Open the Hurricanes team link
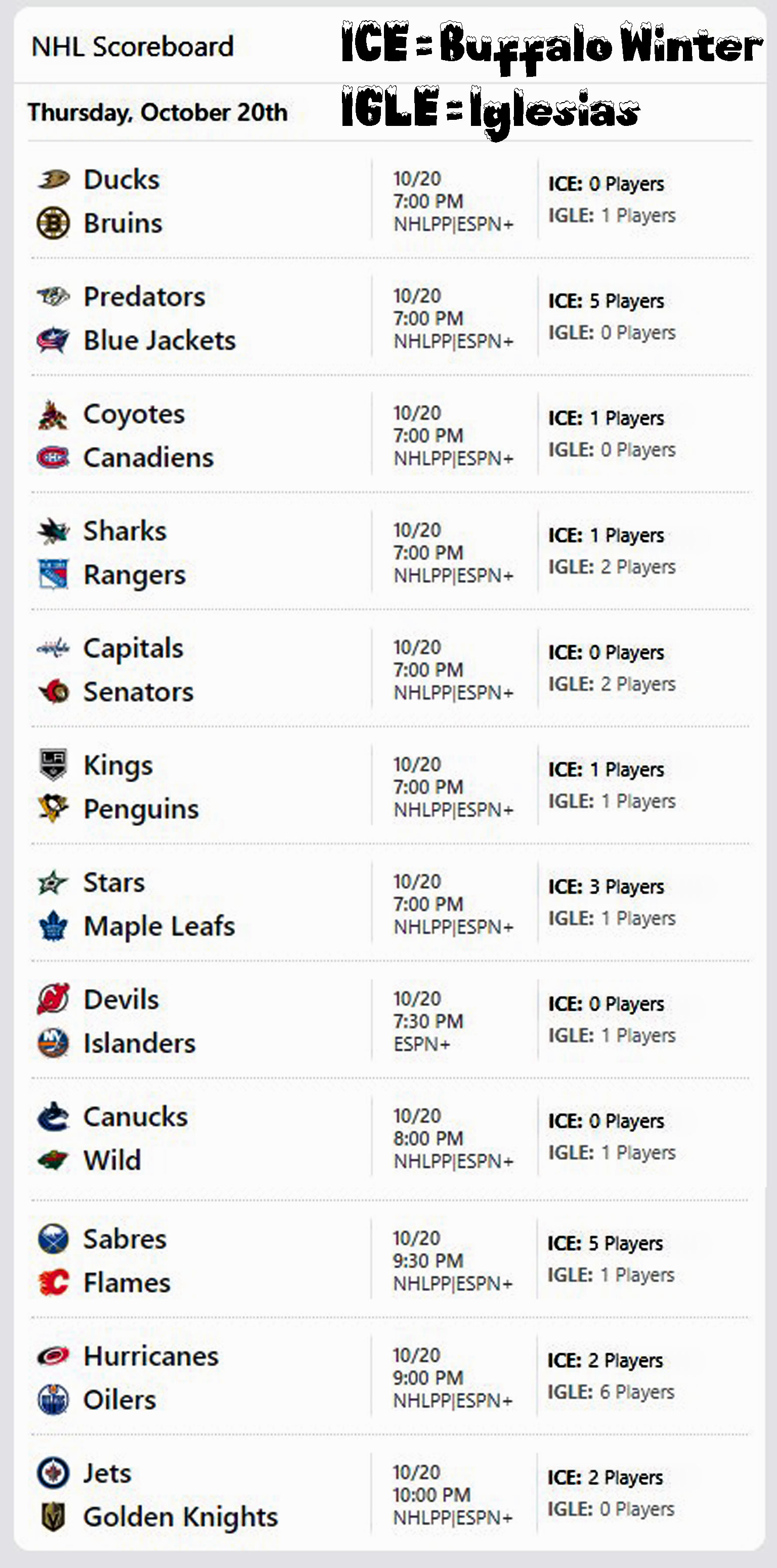777x1568 pixels. tap(151, 1356)
